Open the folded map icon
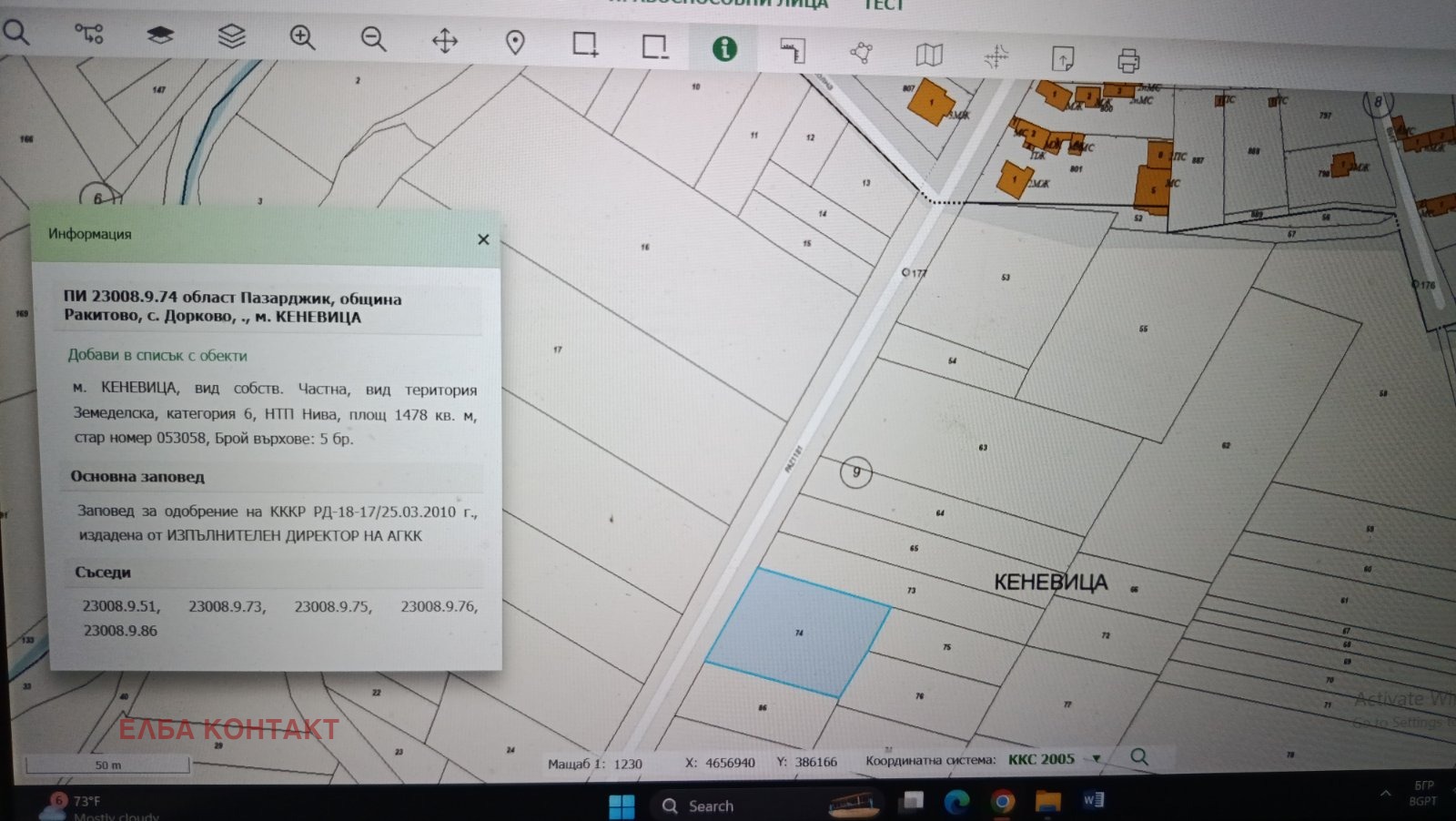This screenshot has width=1456, height=821. 929,56
